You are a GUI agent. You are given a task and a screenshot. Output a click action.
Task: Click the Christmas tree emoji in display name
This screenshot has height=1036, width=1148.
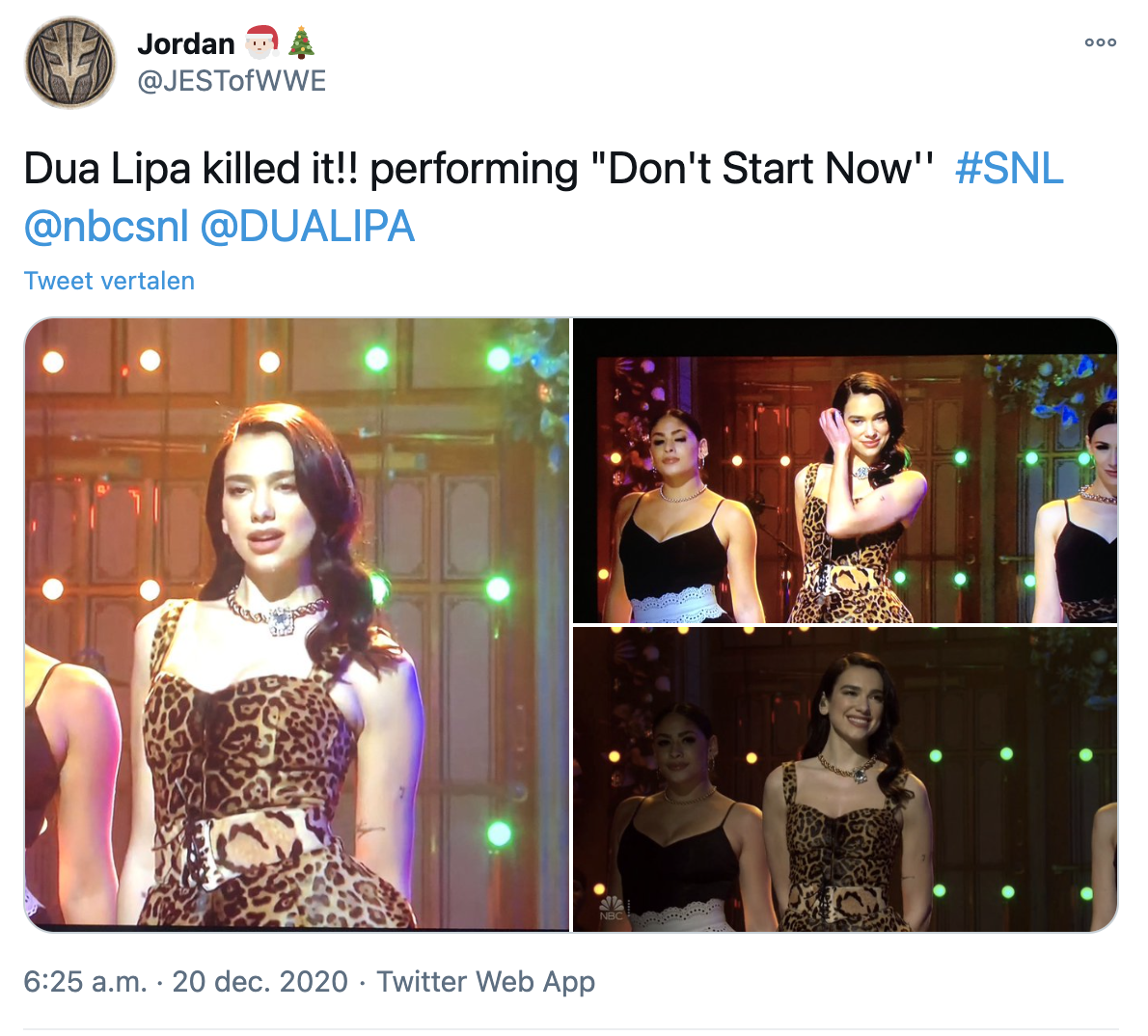[302, 42]
